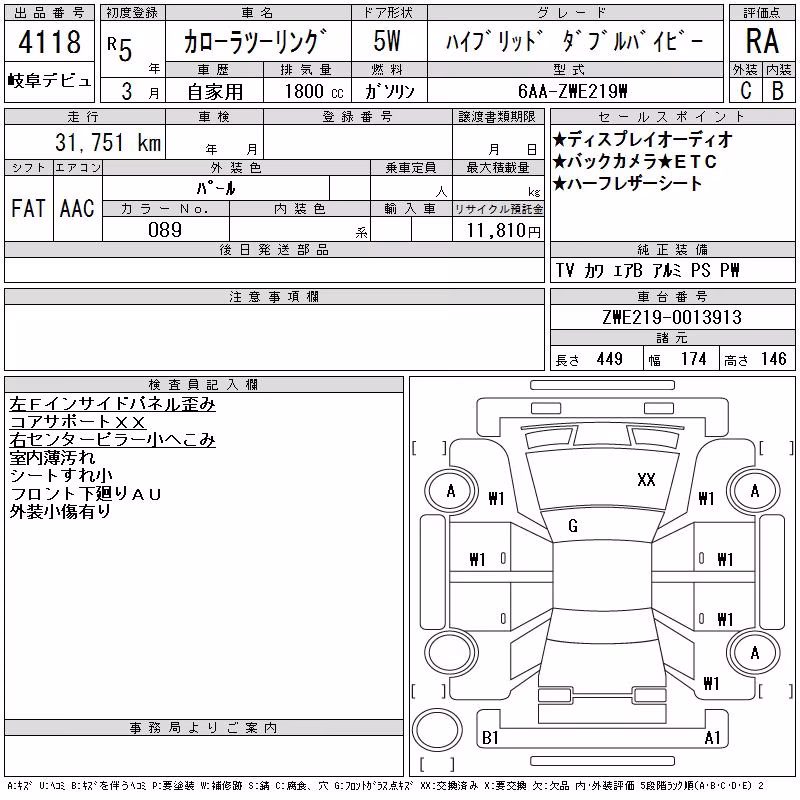Click inspector note 右センターピラー小へこみ
Image resolution: width=800 pixels, height=800 pixels.
[112, 440]
